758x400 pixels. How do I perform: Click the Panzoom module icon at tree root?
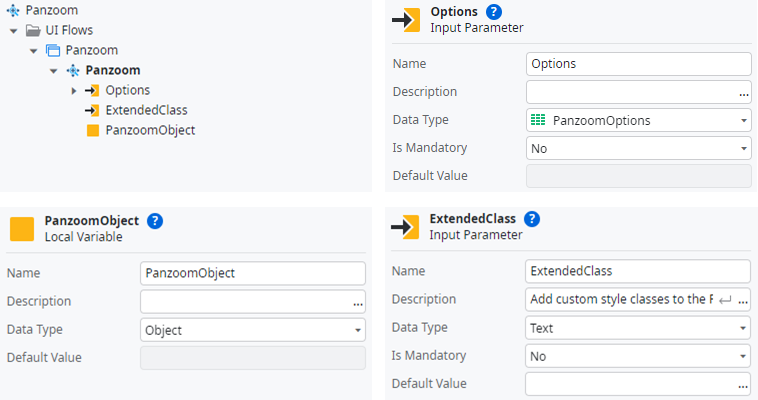12,10
